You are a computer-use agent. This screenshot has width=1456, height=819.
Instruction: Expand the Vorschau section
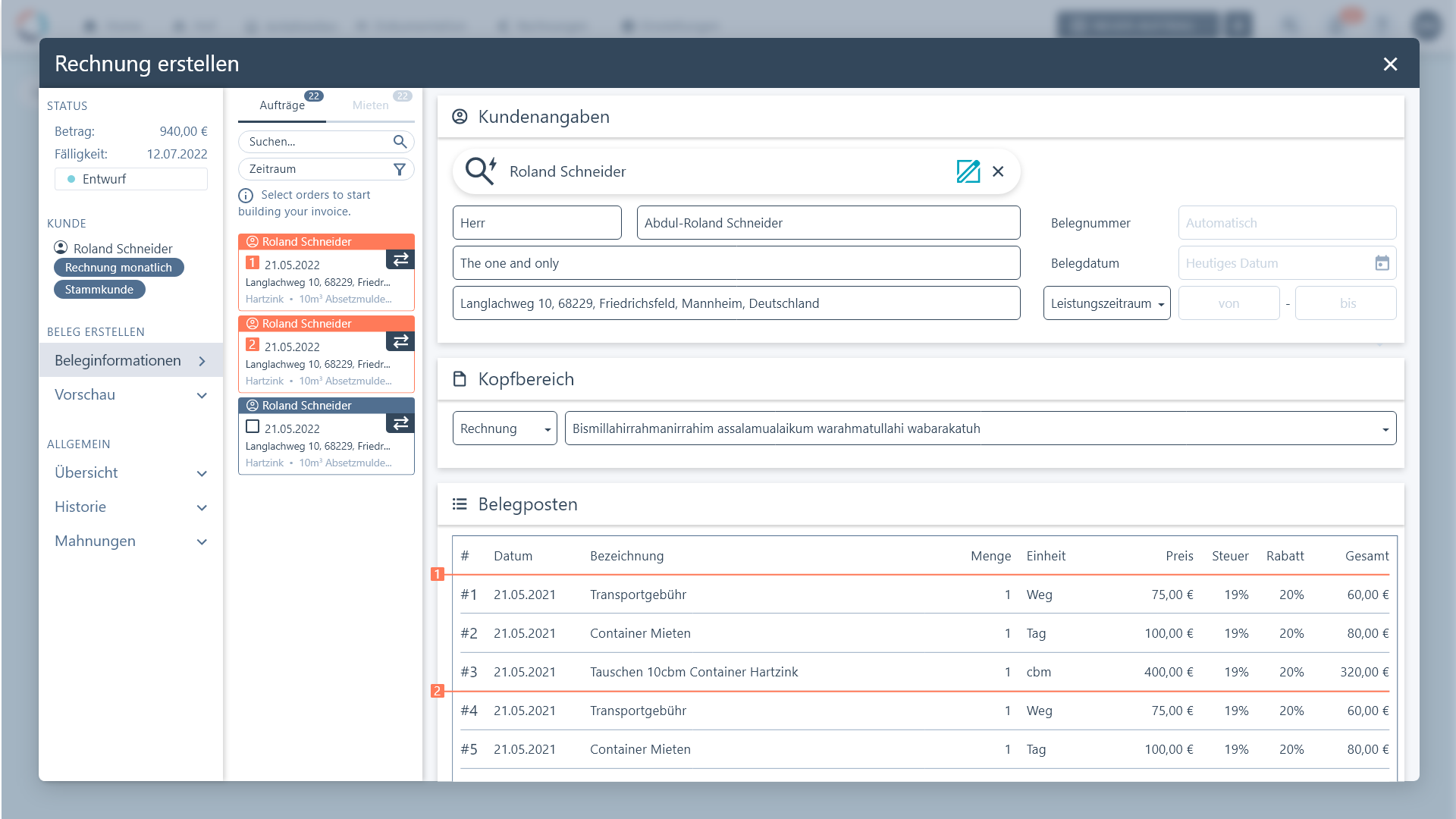[130, 395]
